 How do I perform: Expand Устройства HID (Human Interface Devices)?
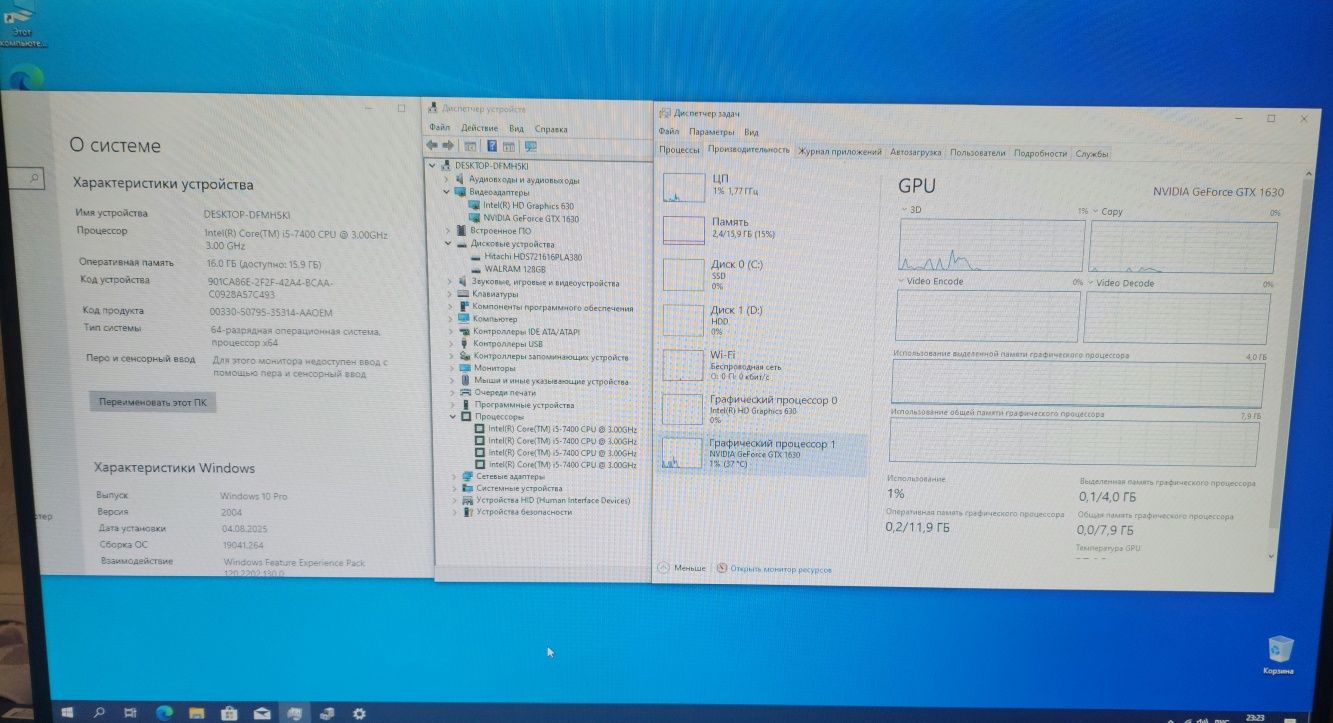[x=454, y=500]
